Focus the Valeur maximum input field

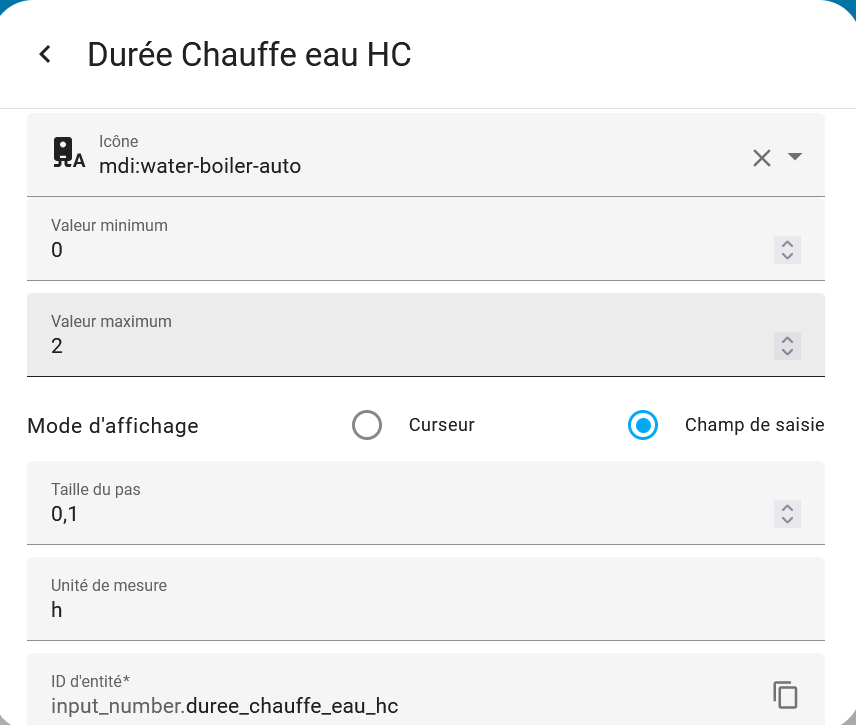tap(400, 346)
